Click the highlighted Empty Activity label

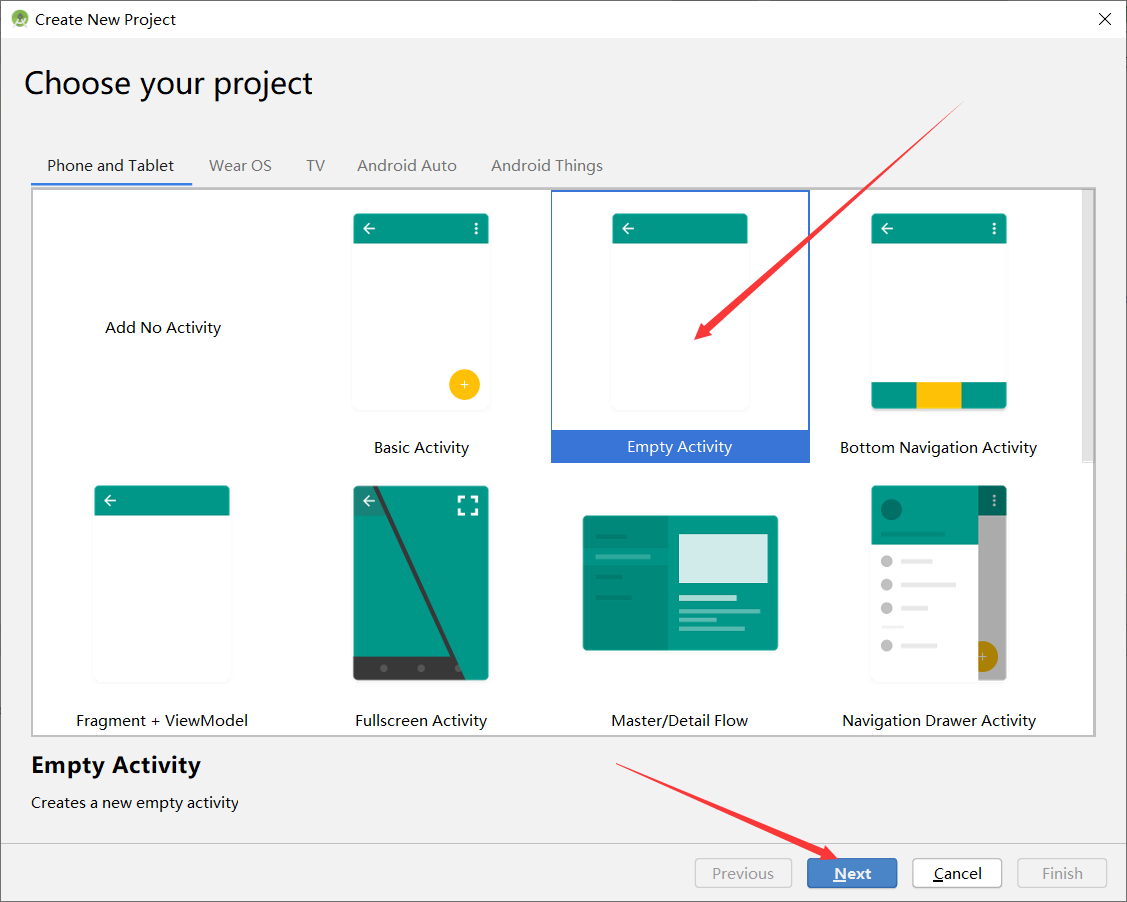[680, 446]
